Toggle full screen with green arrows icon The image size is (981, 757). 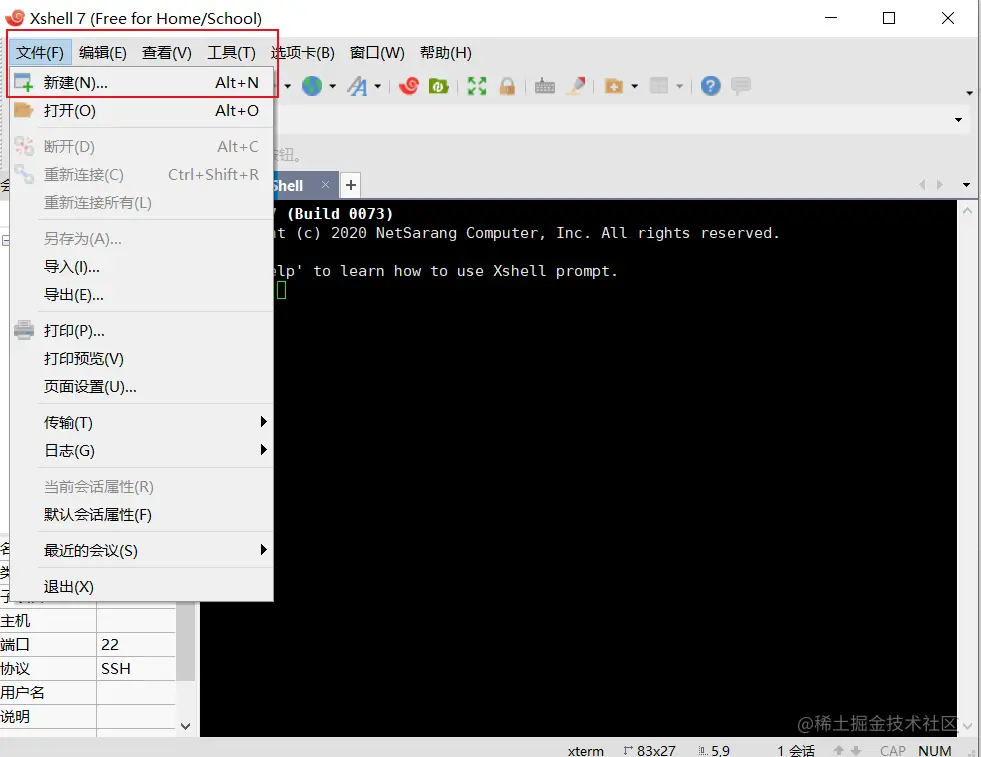(477, 86)
